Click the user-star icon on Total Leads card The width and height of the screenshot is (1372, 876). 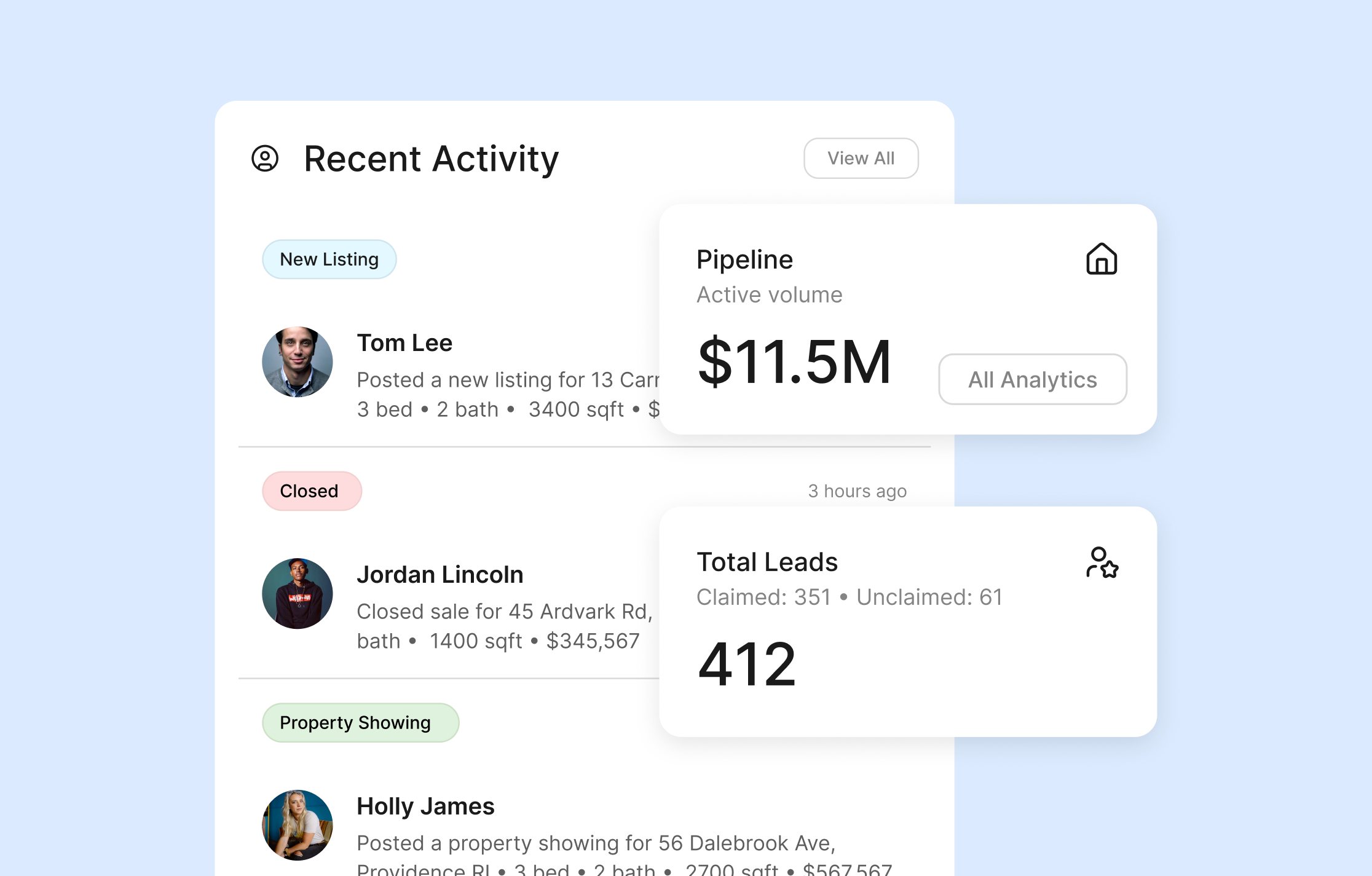point(1102,562)
